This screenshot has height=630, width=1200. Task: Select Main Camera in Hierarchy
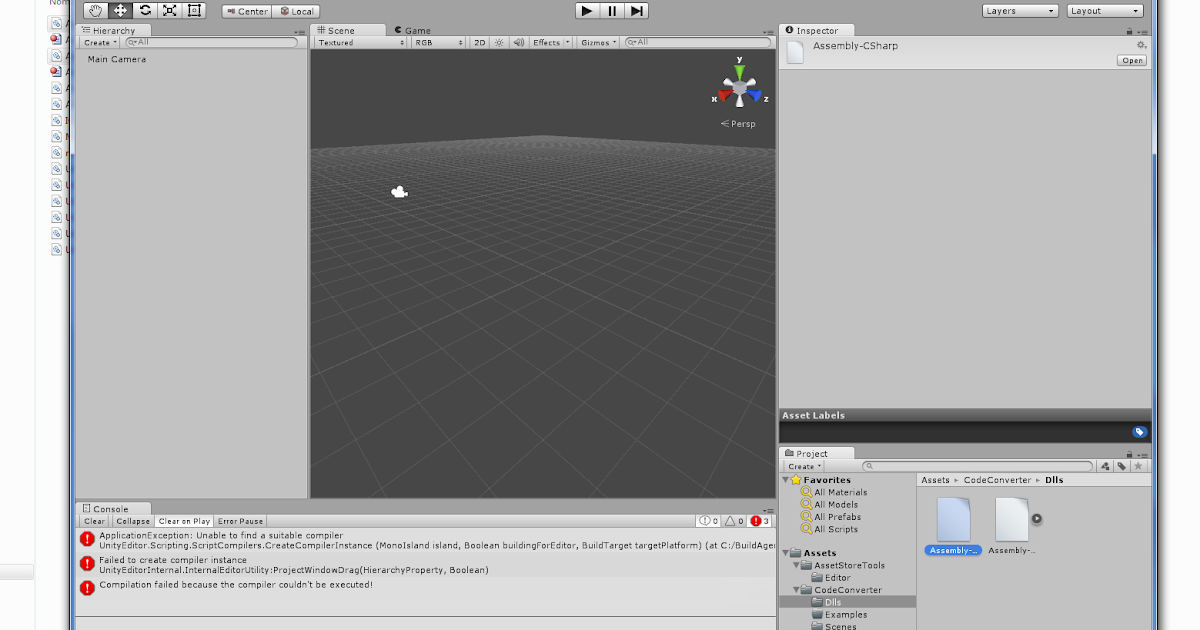pos(117,59)
